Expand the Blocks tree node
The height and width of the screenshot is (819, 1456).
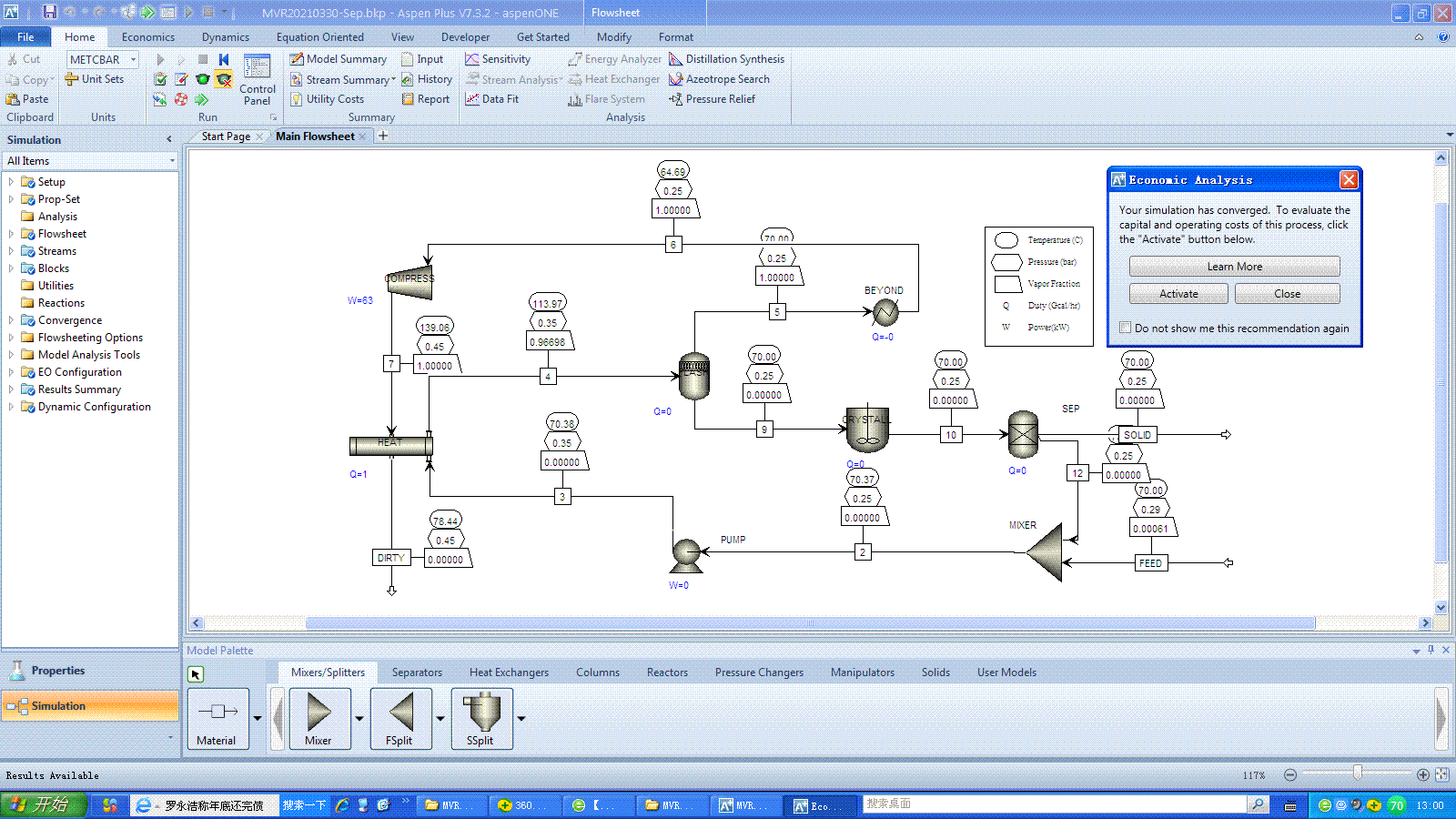point(11,268)
